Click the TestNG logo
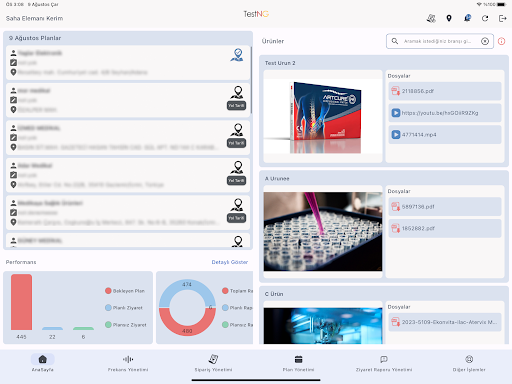The width and height of the screenshot is (512, 384). click(x=256, y=14)
